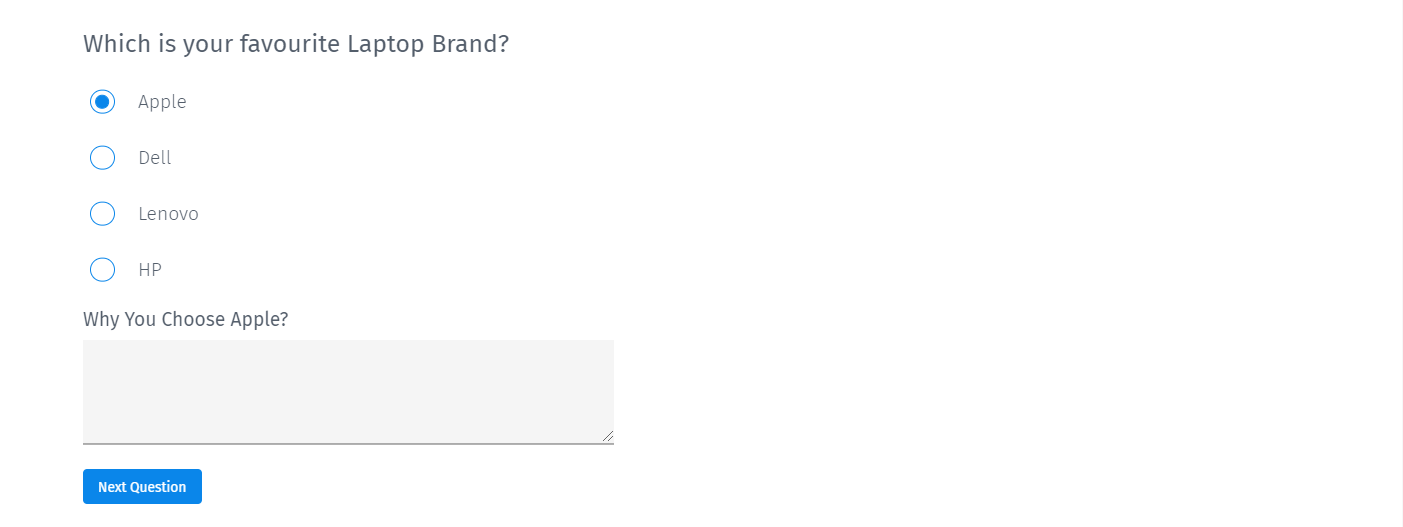This screenshot has height=527, width=1403.
Task: Click the Lenovo option label text
Action: tap(168, 214)
